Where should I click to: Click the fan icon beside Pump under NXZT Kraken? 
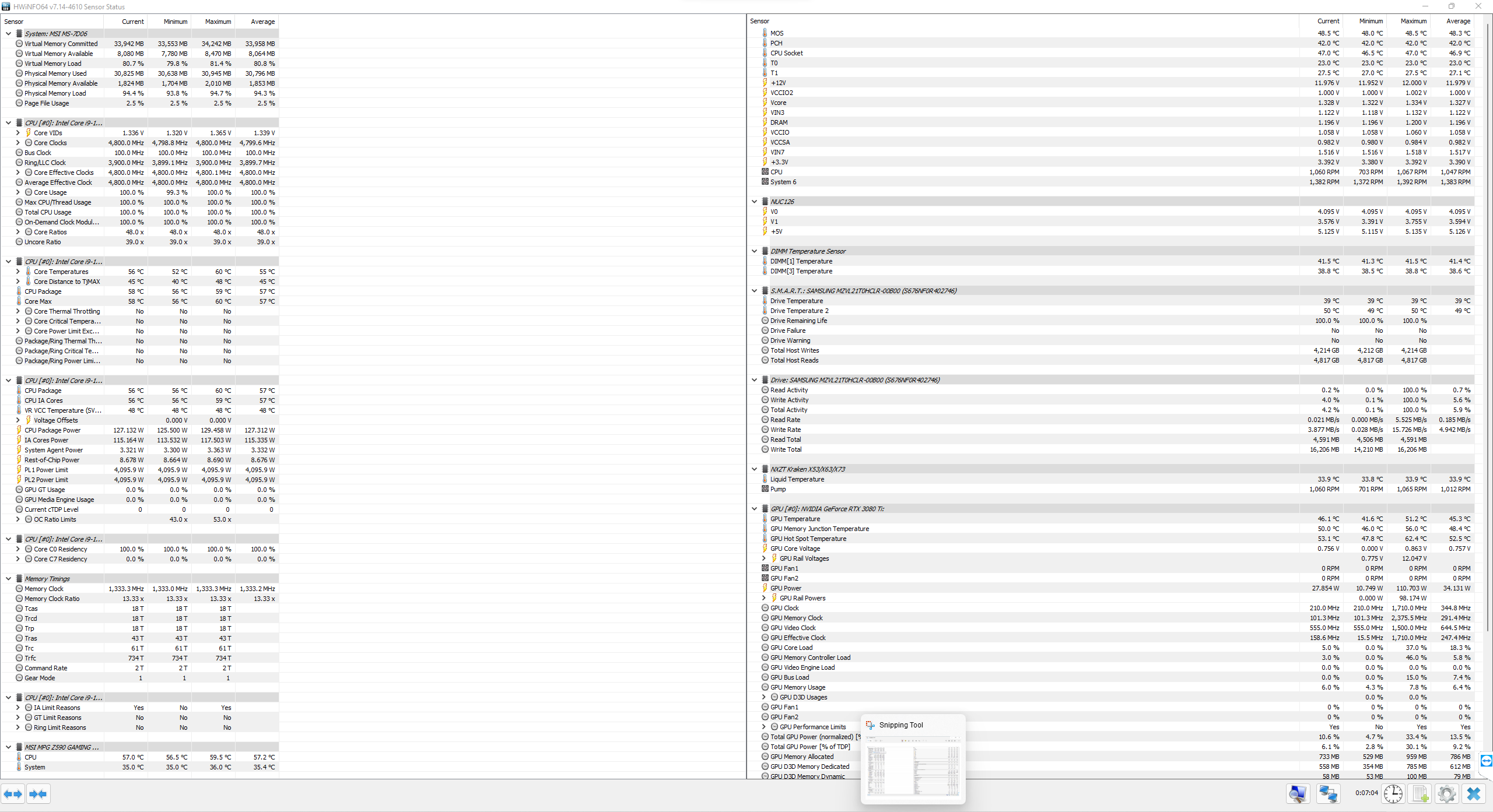[x=765, y=489]
